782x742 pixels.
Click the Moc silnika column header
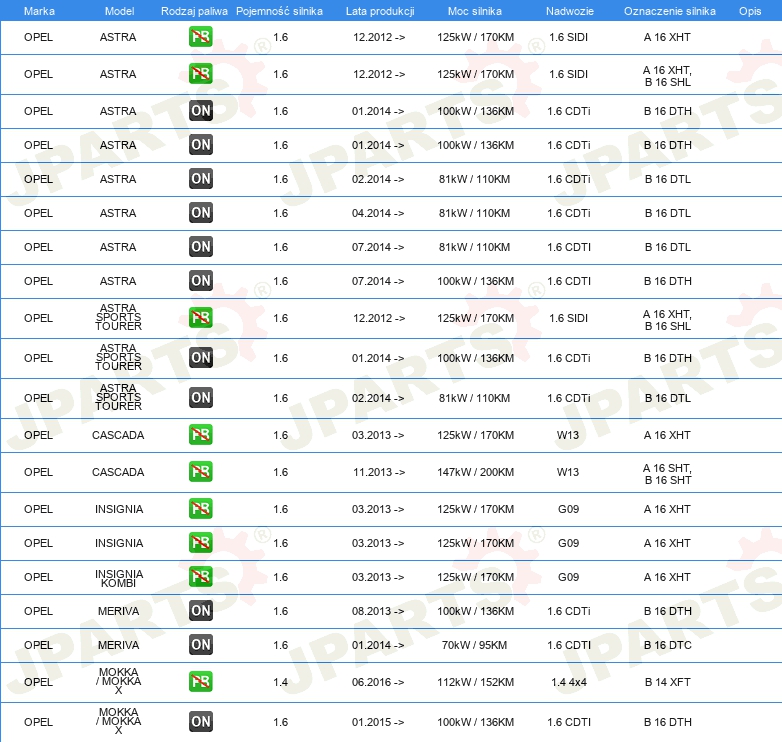pyautogui.click(x=475, y=11)
